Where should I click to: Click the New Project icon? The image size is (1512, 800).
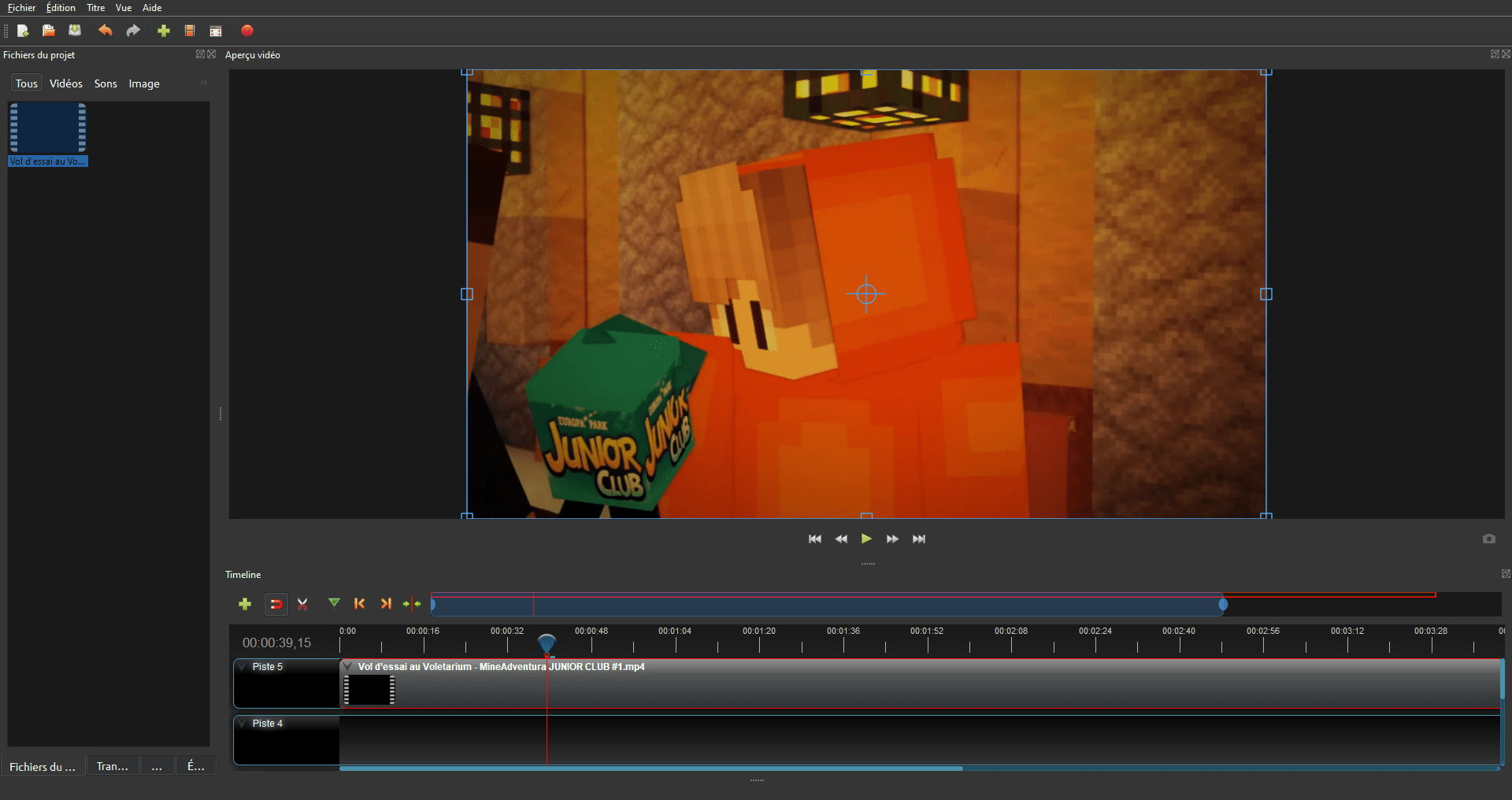tap(23, 31)
